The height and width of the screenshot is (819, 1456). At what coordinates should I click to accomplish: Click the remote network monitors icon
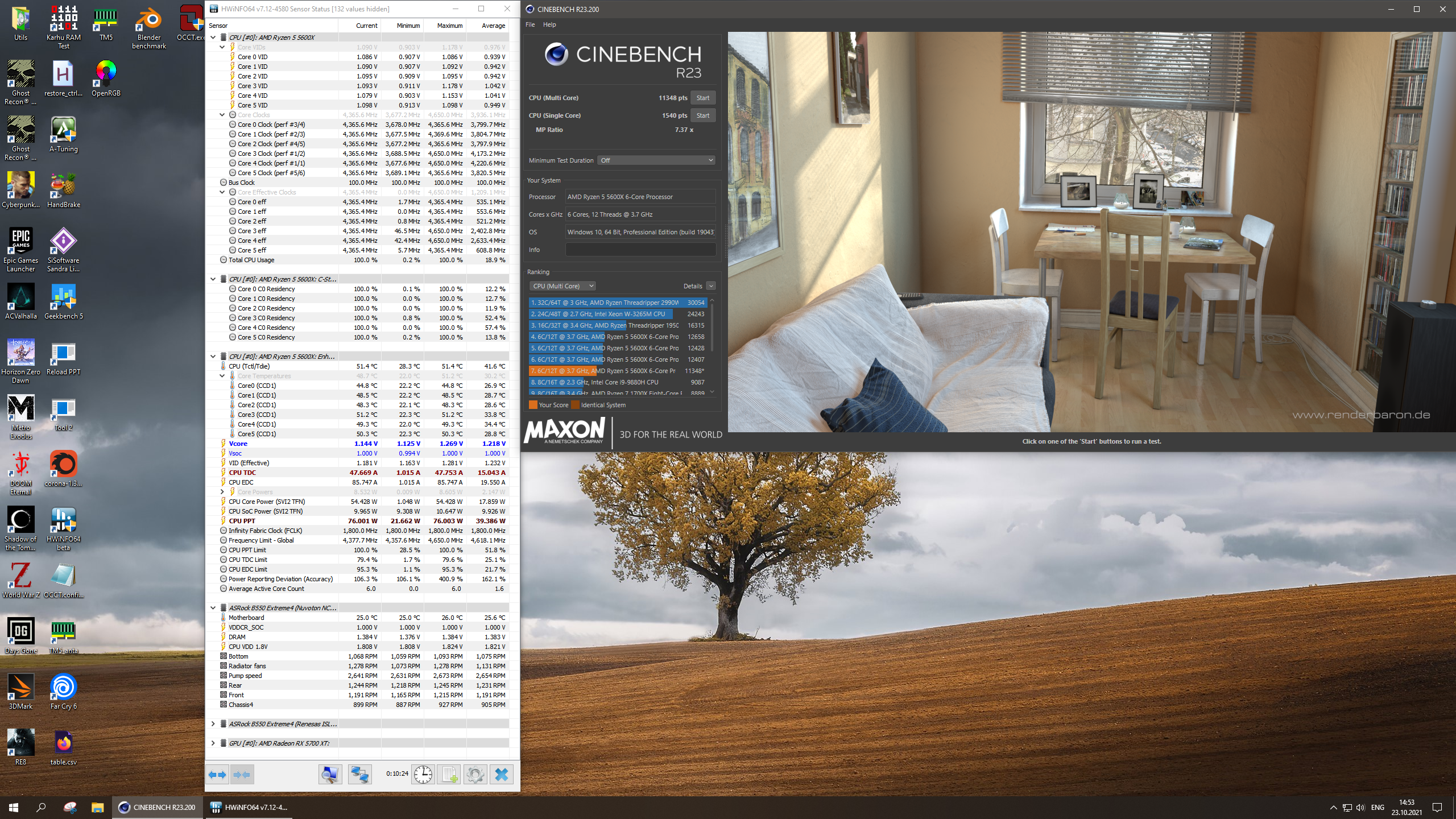[x=359, y=775]
